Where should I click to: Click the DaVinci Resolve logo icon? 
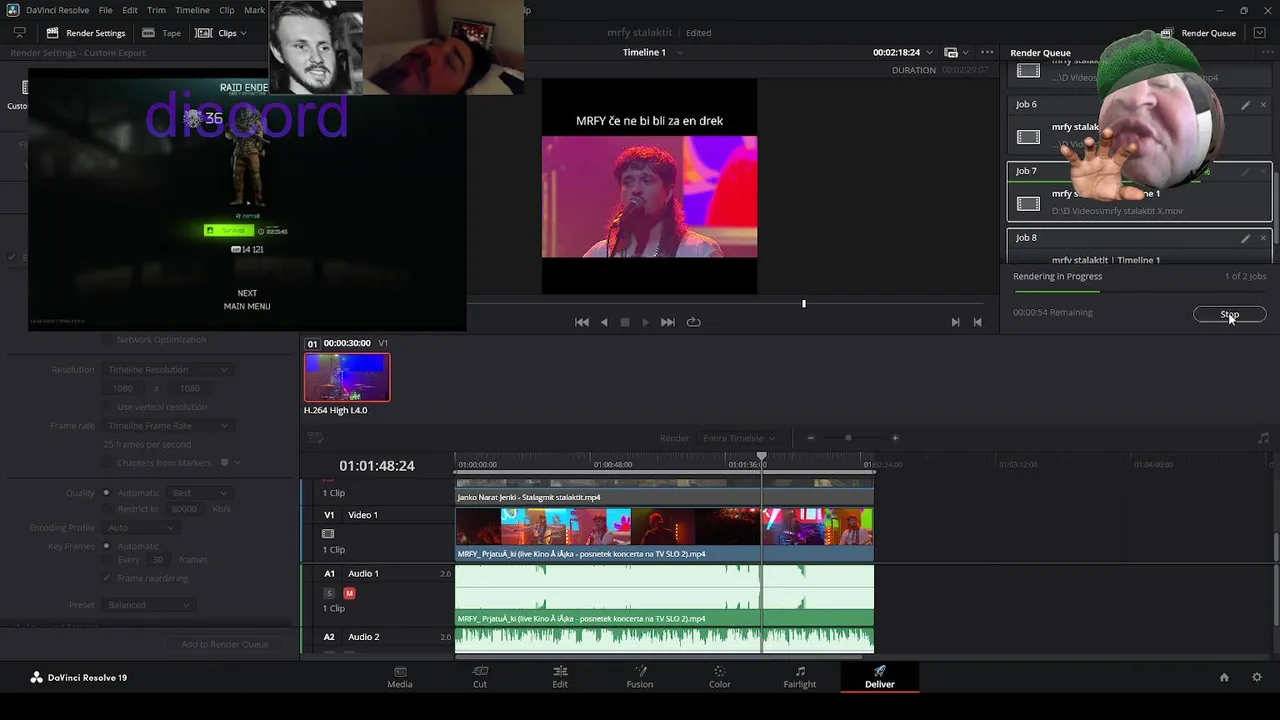[x=36, y=677]
